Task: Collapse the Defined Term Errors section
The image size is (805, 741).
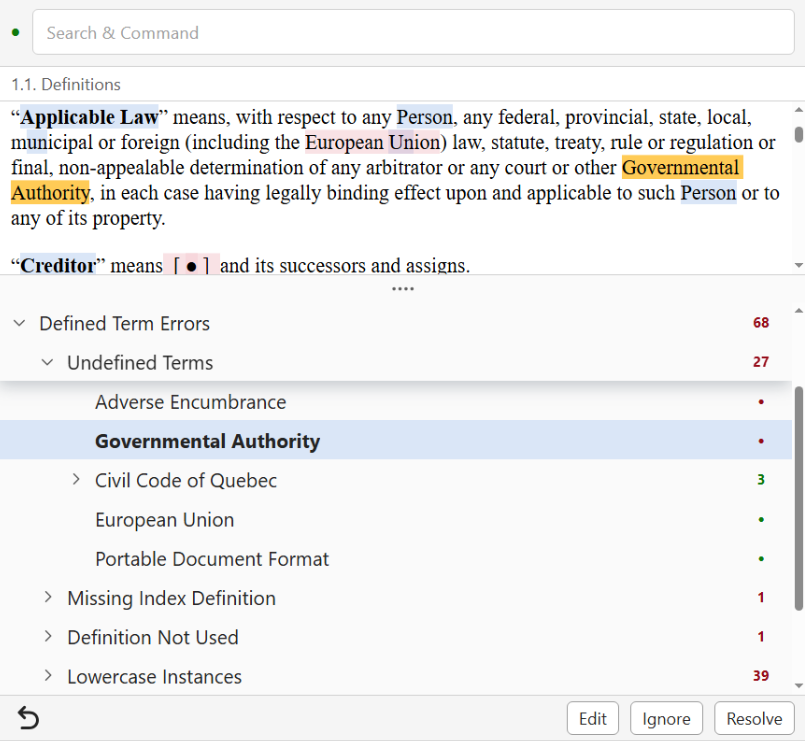Action: [x=20, y=324]
